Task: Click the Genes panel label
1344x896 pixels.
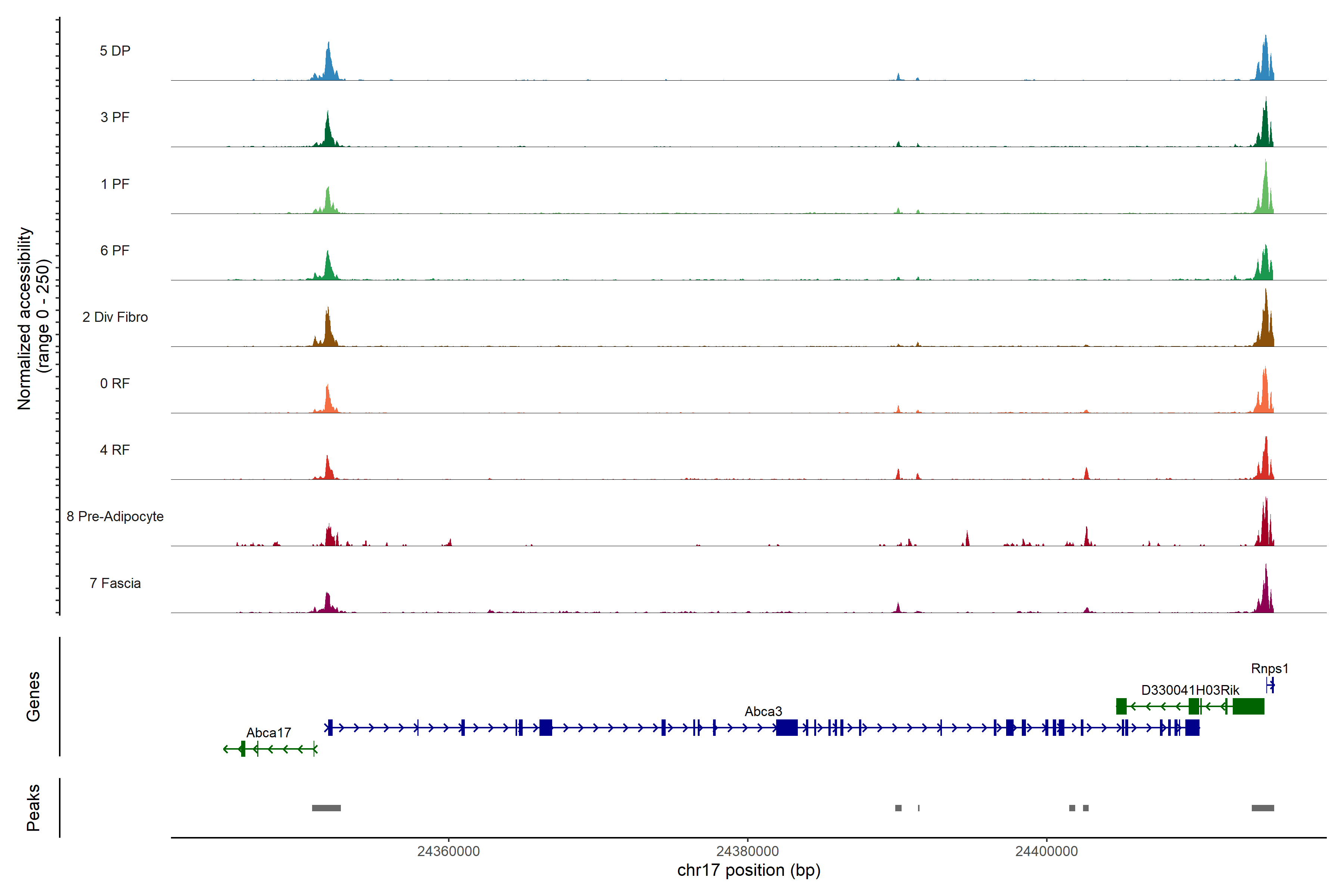Action: (33, 697)
